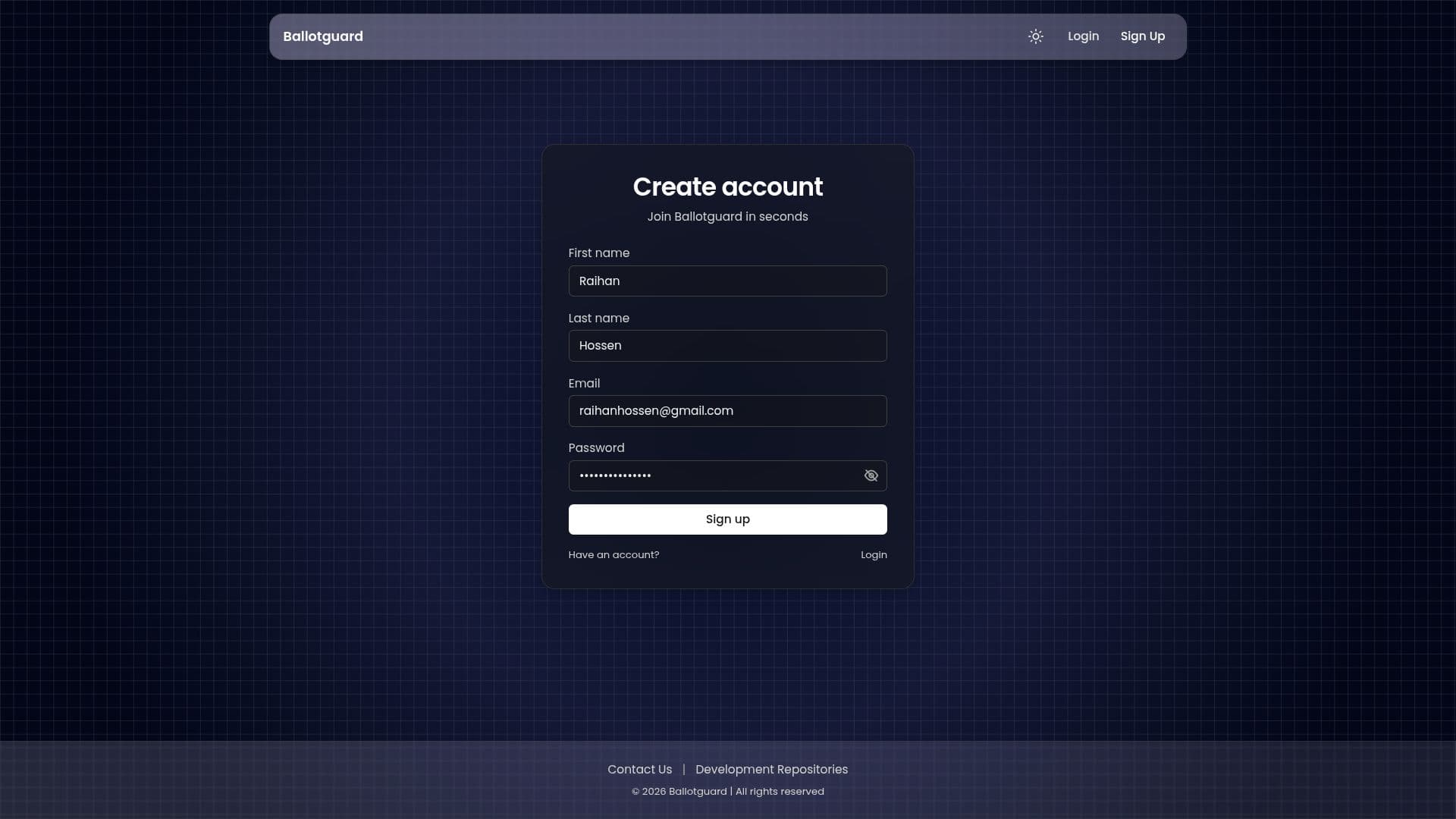Click inside the First name field

pos(727,281)
